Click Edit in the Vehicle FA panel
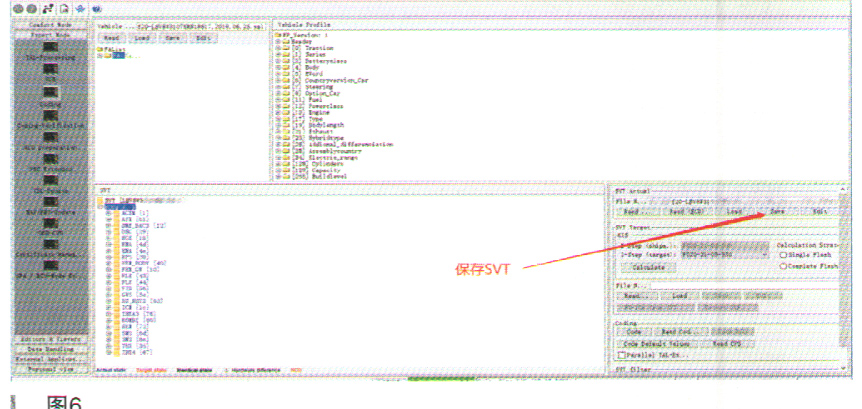 point(204,38)
